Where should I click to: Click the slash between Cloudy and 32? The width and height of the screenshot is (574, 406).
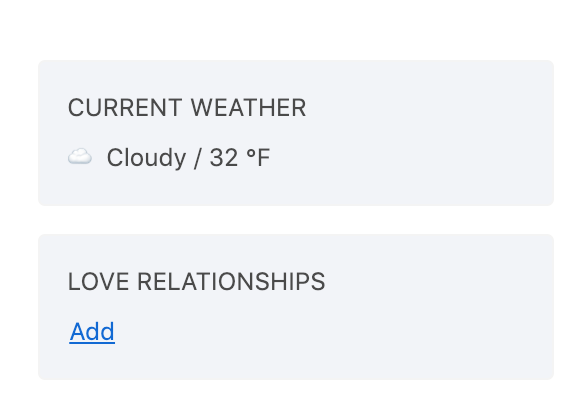pos(198,158)
